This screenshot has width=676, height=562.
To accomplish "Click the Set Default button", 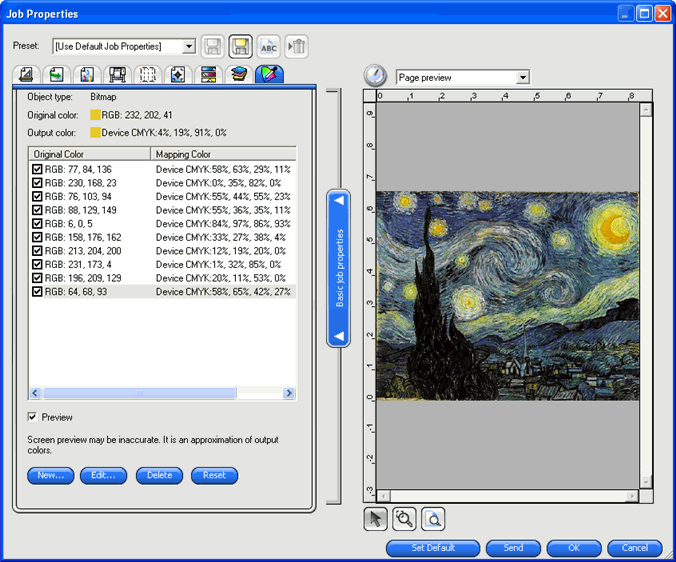I will tap(433, 548).
